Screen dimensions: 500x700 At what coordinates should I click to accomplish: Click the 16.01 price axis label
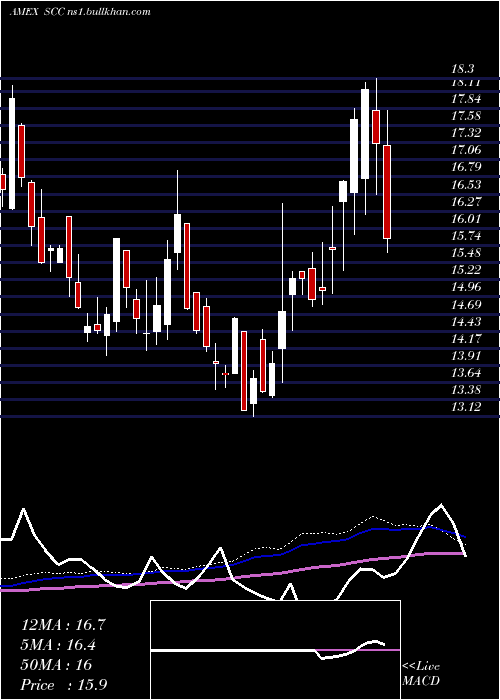(x=466, y=219)
